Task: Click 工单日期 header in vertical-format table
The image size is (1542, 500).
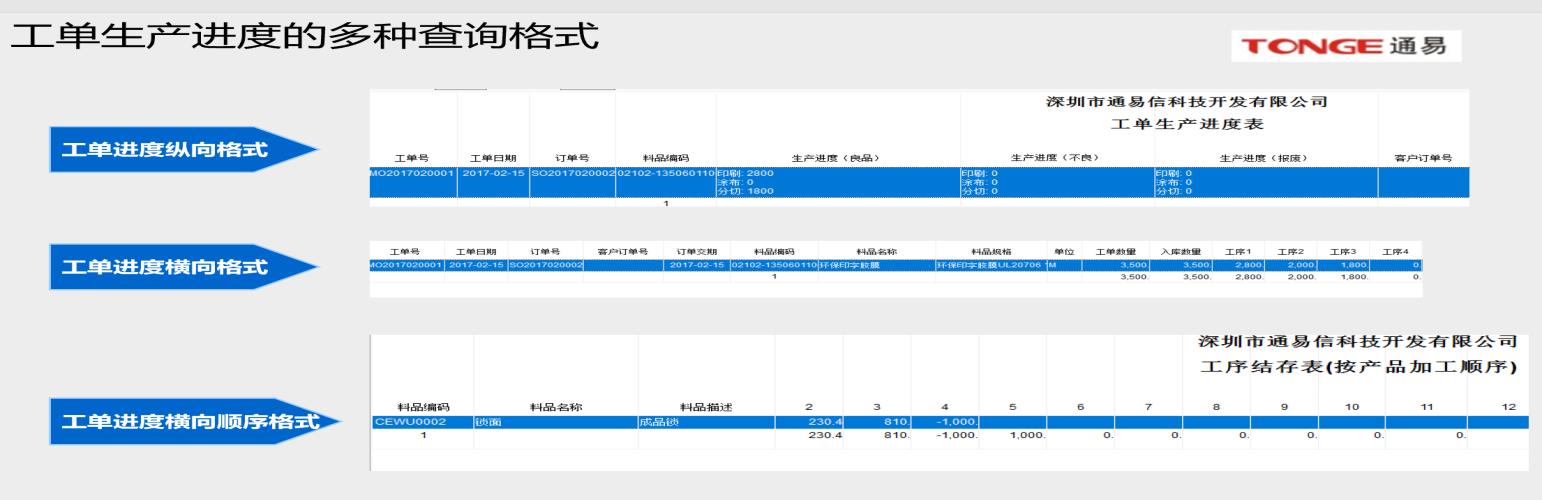Action: pyautogui.click(x=492, y=158)
